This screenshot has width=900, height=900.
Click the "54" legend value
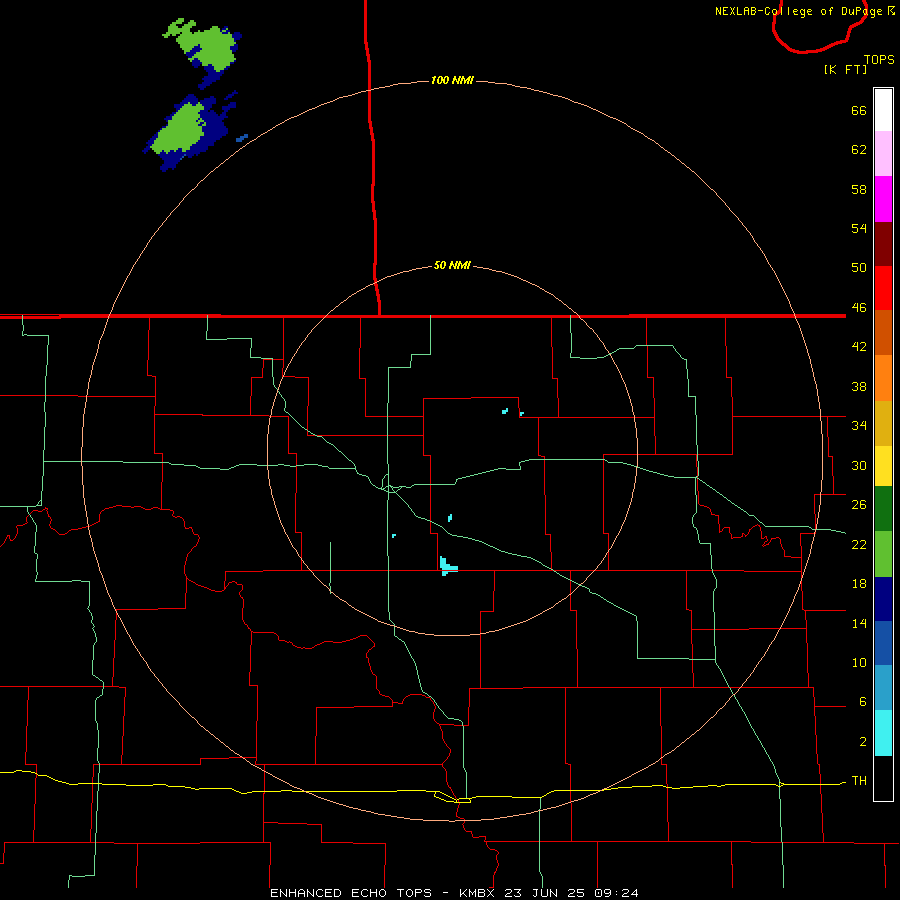click(x=859, y=228)
